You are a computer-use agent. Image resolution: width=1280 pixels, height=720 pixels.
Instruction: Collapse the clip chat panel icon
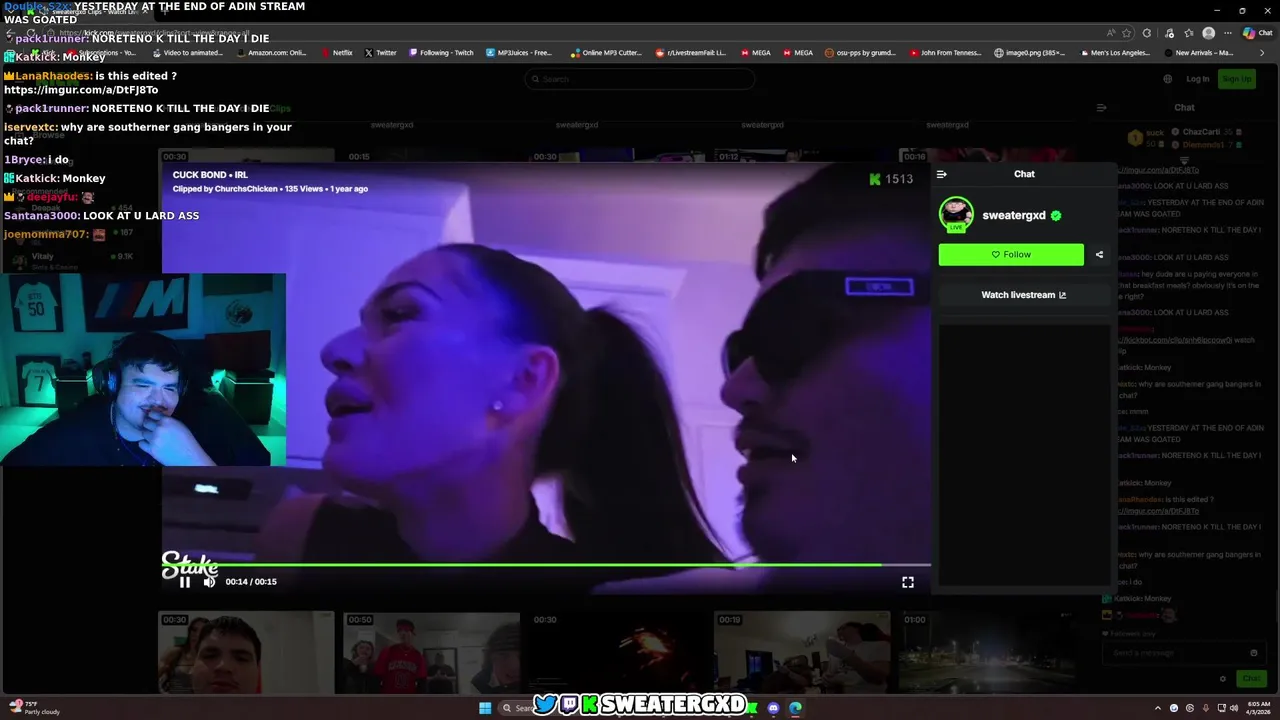pyautogui.click(x=941, y=174)
